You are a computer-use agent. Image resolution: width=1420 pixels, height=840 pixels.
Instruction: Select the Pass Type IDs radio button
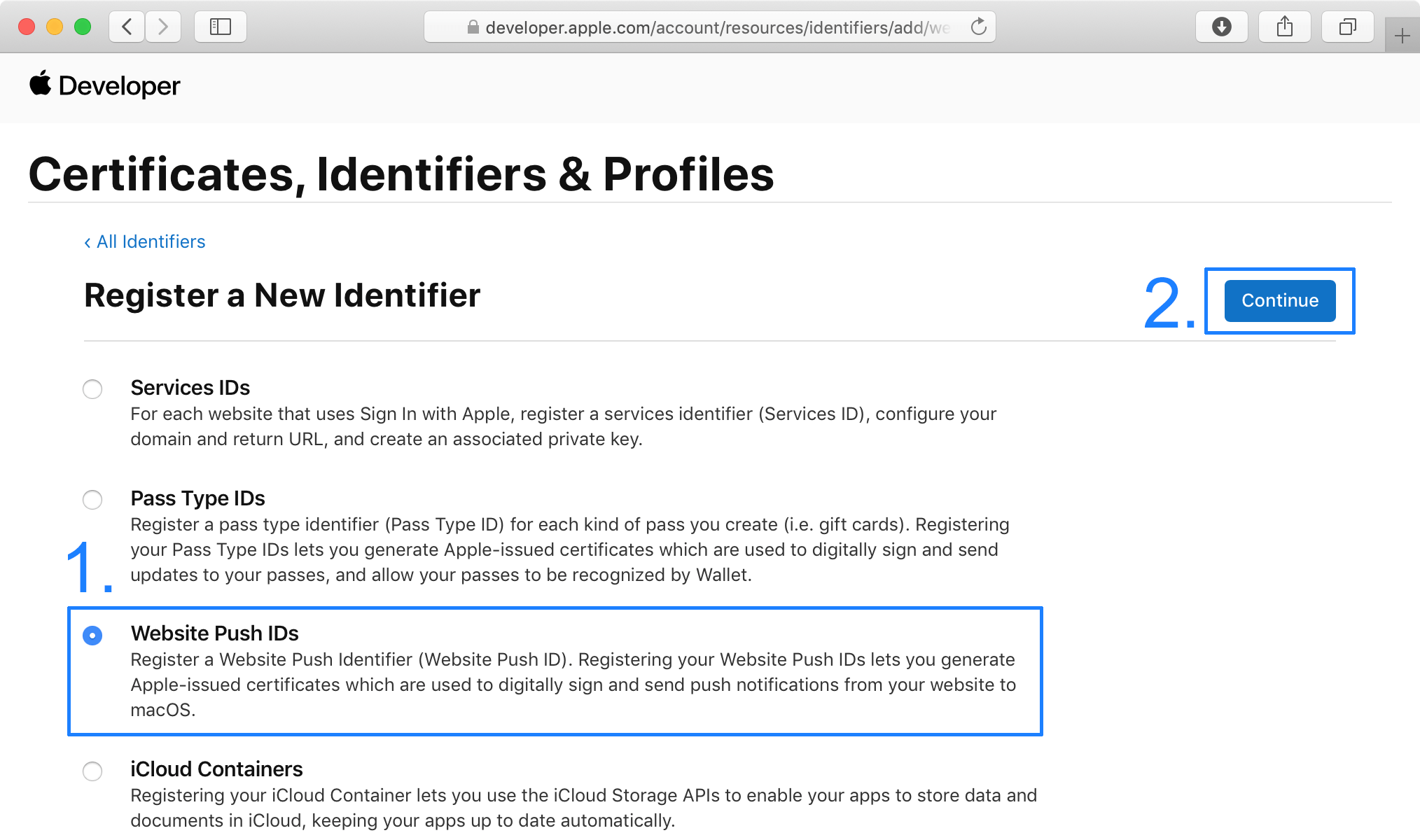[92, 500]
